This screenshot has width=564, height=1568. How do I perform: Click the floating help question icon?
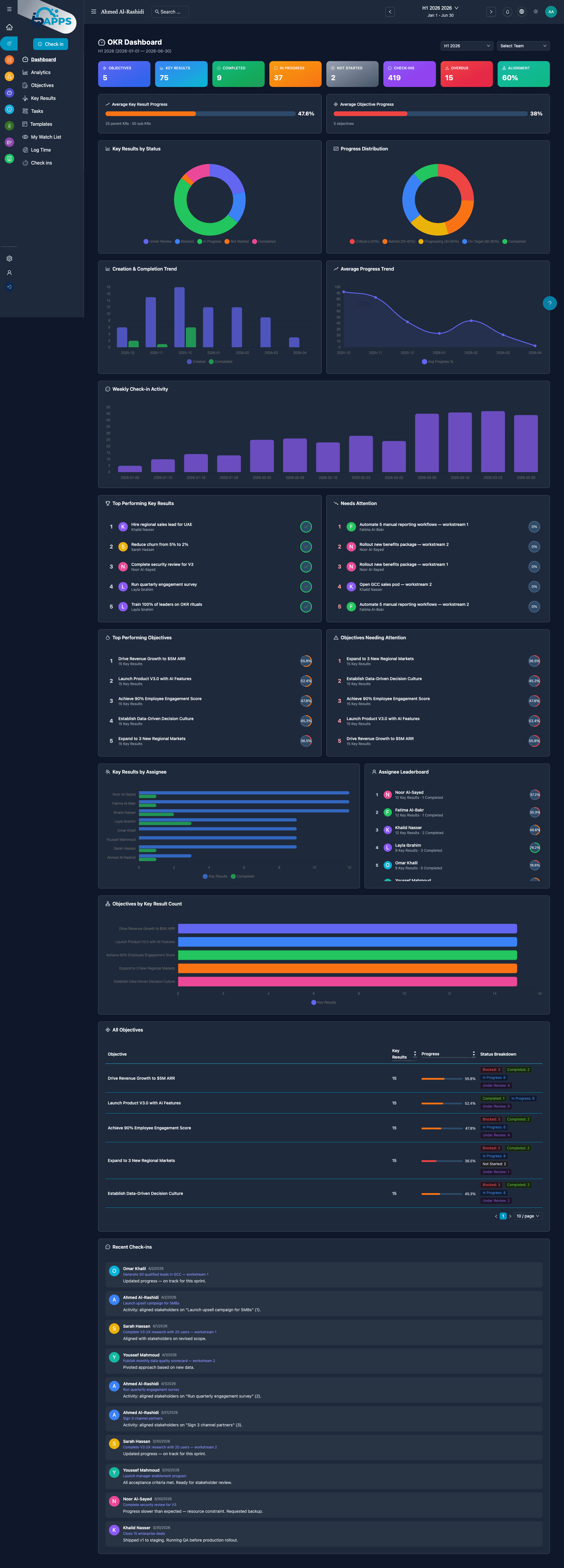tap(549, 303)
